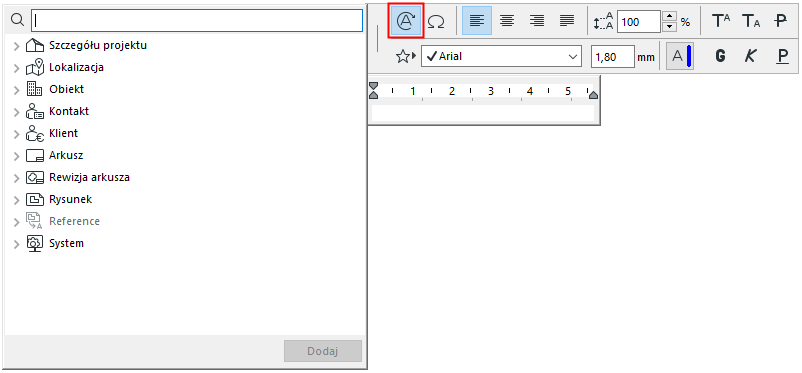This screenshot has width=802, height=373.
Task: Click the Obiekt building icon
Action: (34, 89)
